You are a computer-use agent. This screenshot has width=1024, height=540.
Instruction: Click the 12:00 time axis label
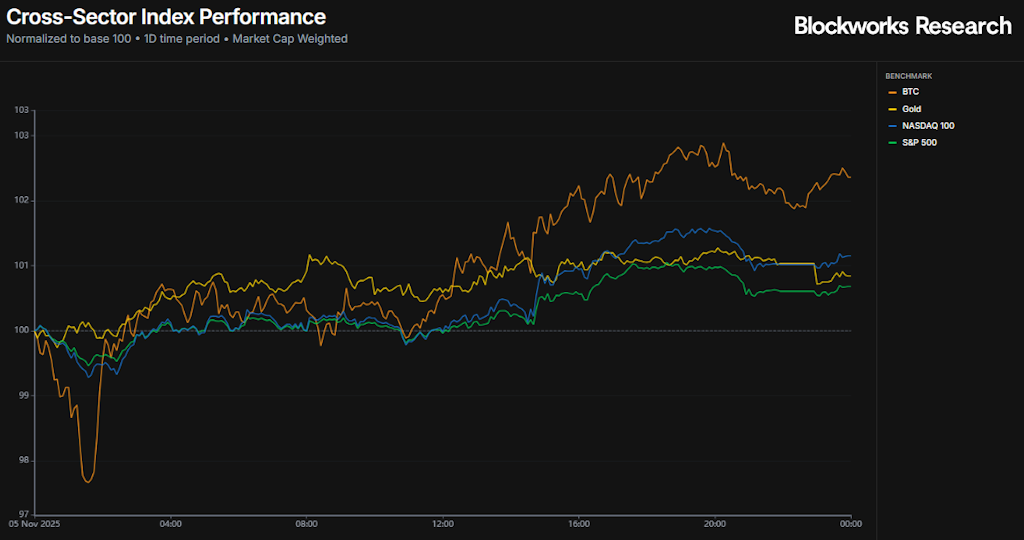point(443,523)
